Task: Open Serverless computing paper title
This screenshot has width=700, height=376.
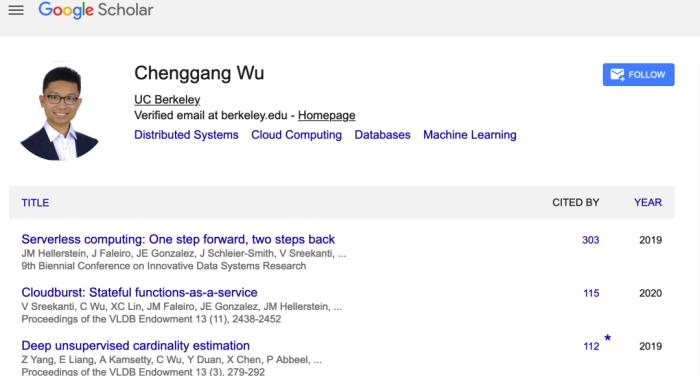Action: [x=178, y=239]
